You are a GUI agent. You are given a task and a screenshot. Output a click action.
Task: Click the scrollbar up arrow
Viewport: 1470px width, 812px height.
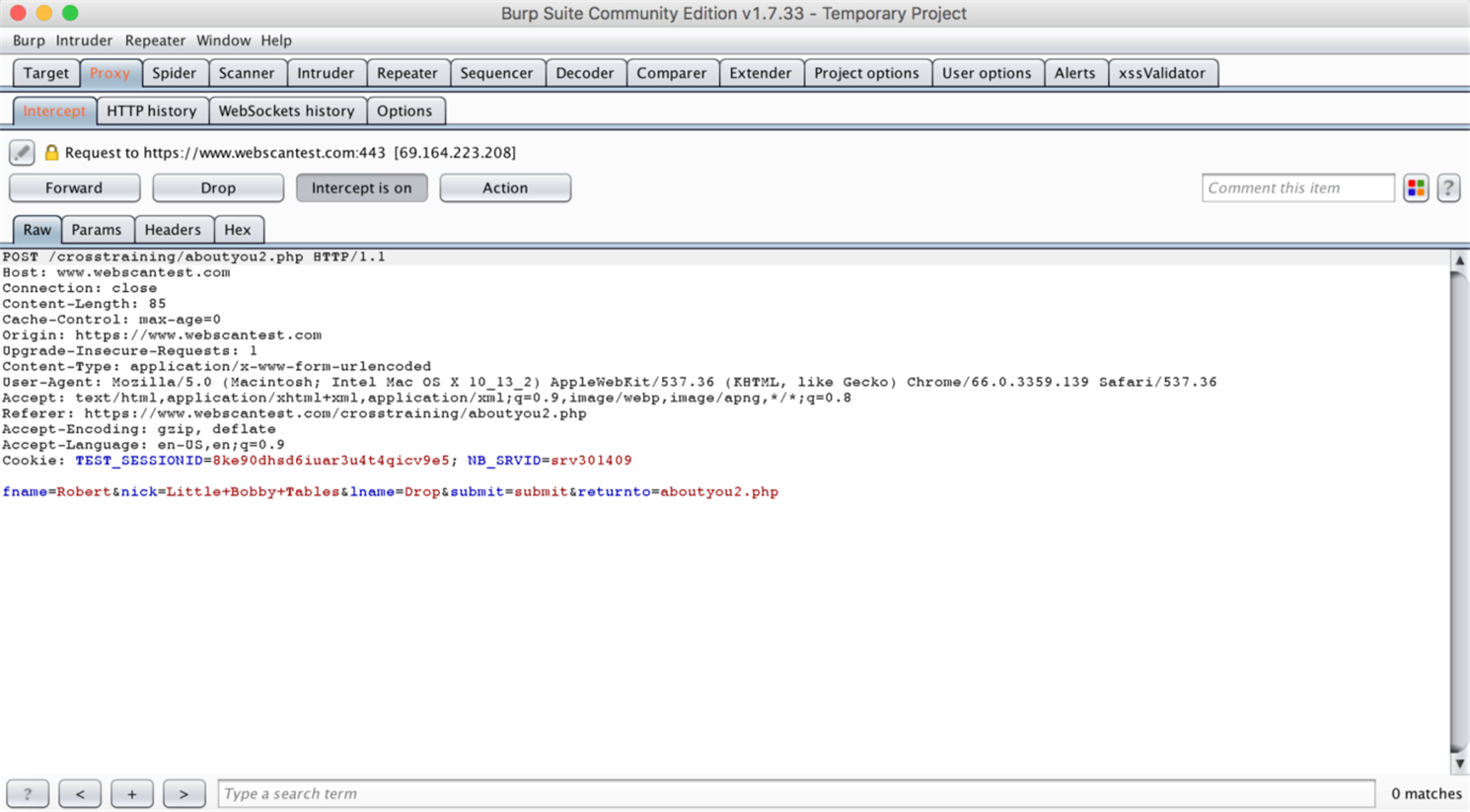click(1459, 260)
